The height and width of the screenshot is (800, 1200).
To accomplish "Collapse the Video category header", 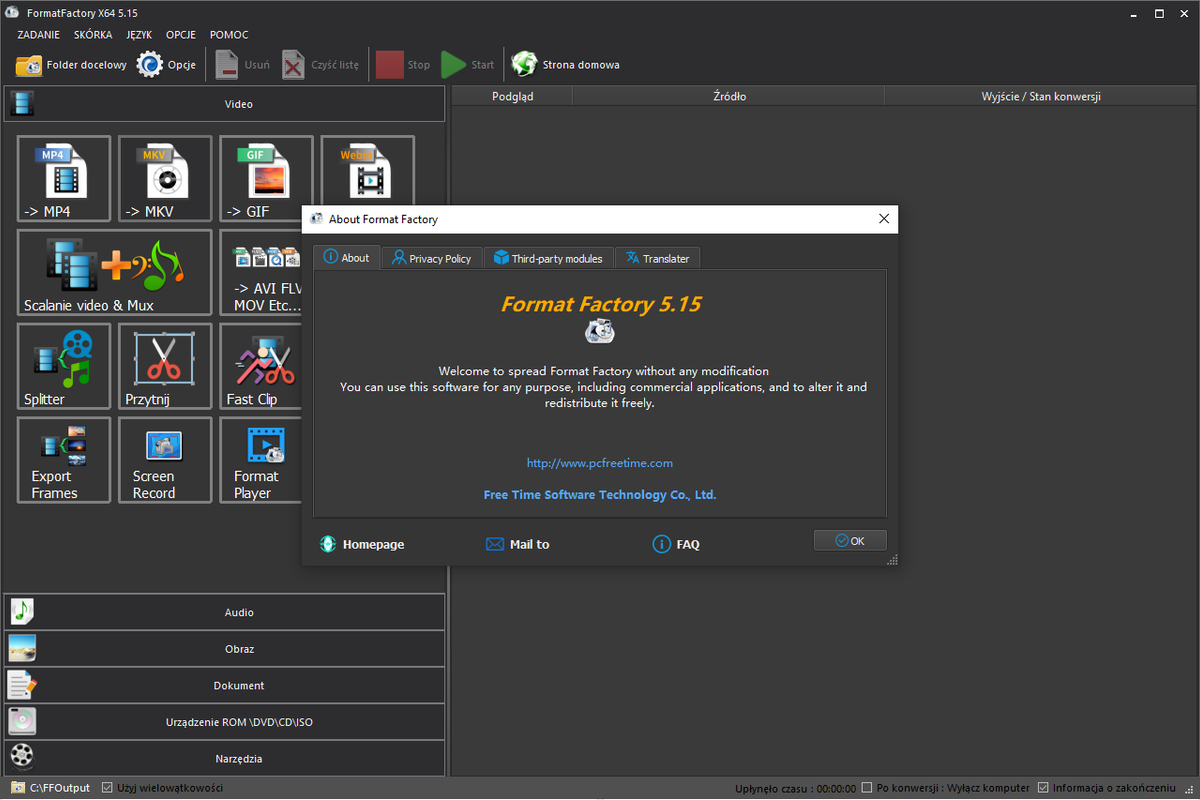I will (x=224, y=104).
